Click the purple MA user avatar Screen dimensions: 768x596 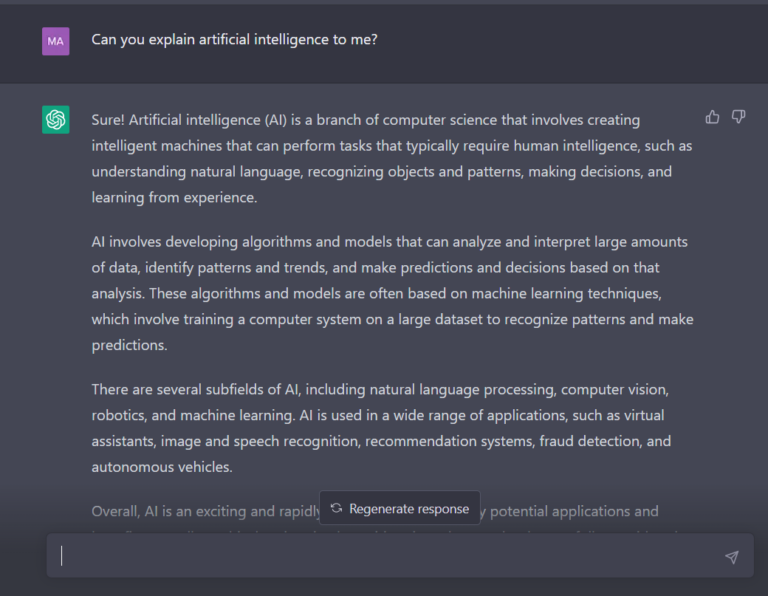point(56,41)
